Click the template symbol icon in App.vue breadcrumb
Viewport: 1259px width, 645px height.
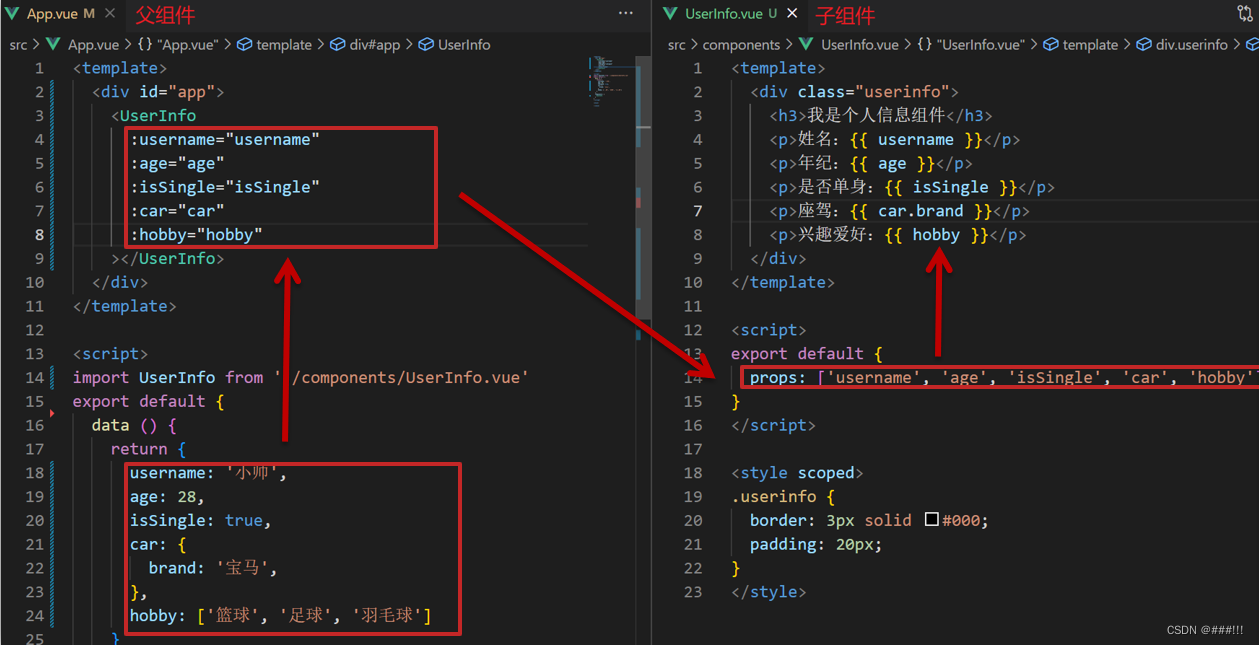pos(244,44)
